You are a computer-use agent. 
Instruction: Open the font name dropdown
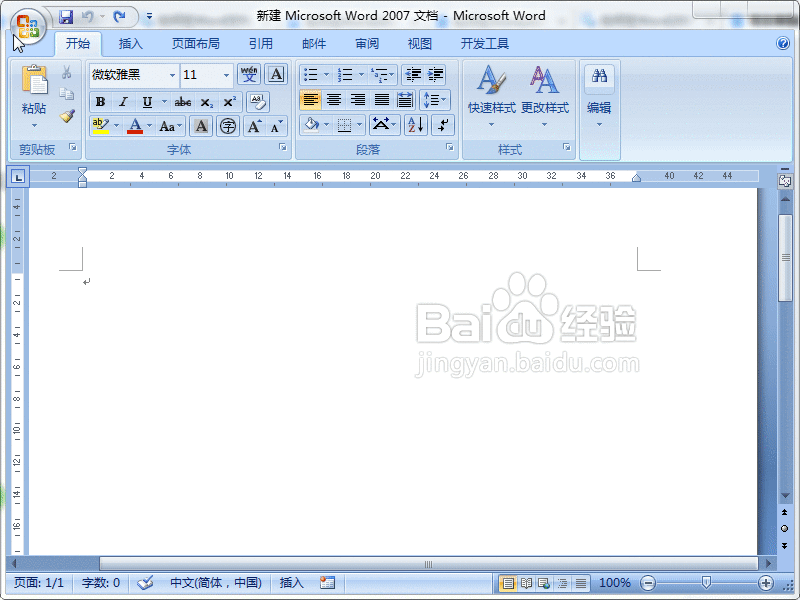[x=173, y=75]
